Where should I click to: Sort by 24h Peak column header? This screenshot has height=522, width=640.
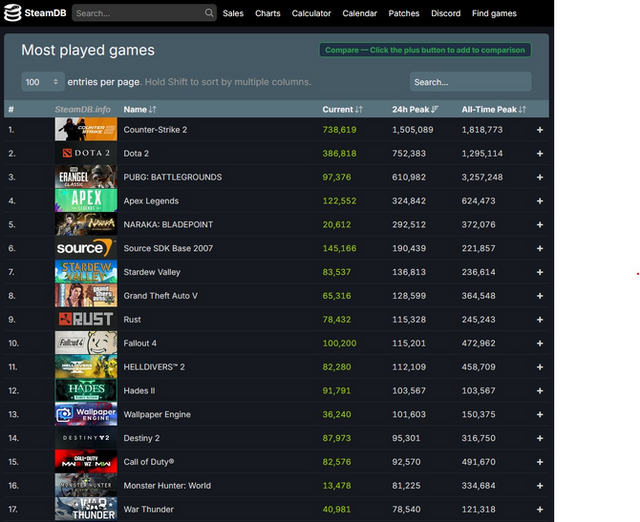click(x=415, y=109)
